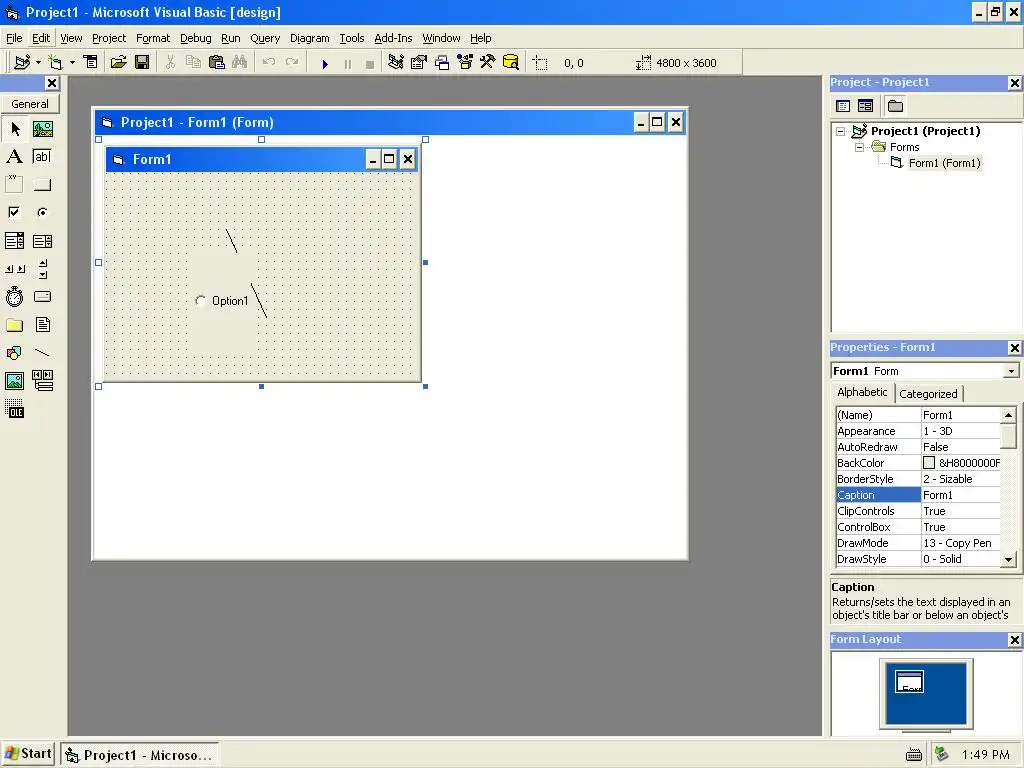Click the clock in system tray

985,754
